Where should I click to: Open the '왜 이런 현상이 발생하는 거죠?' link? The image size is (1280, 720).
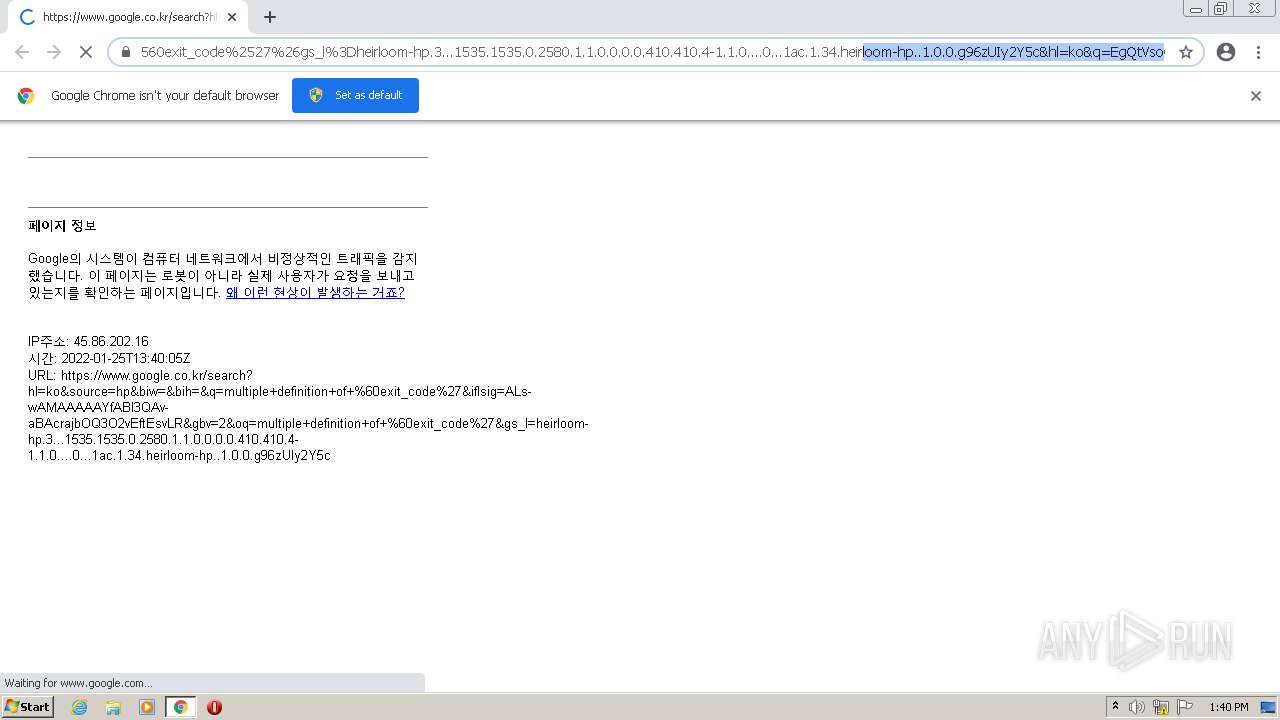pyautogui.click(x=315, y=293)
